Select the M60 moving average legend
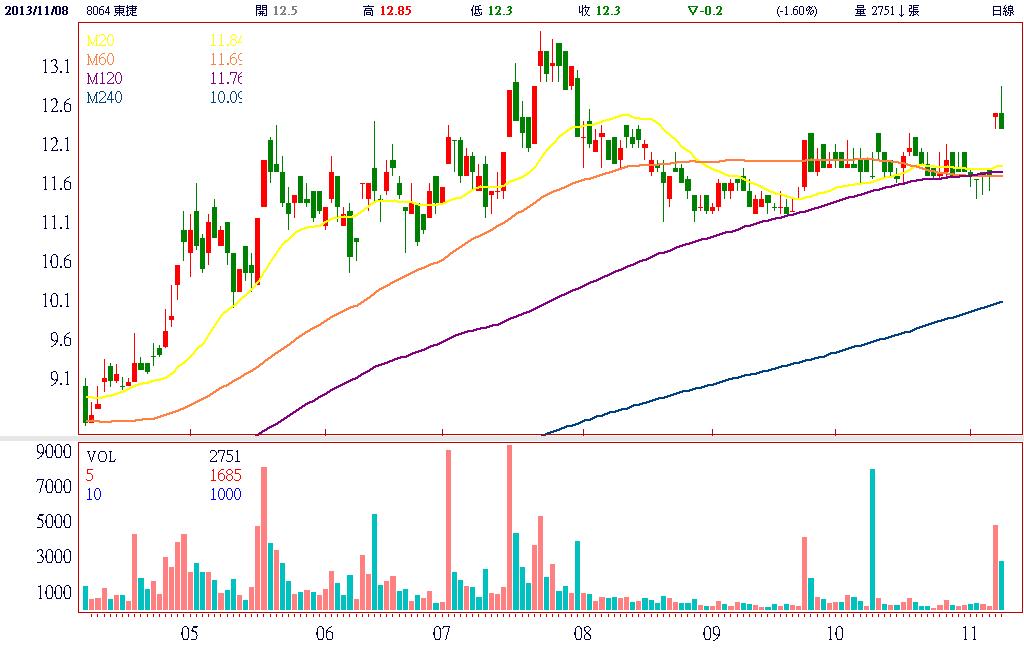Screen dimensions: 1024x662 tap(99, 60)
